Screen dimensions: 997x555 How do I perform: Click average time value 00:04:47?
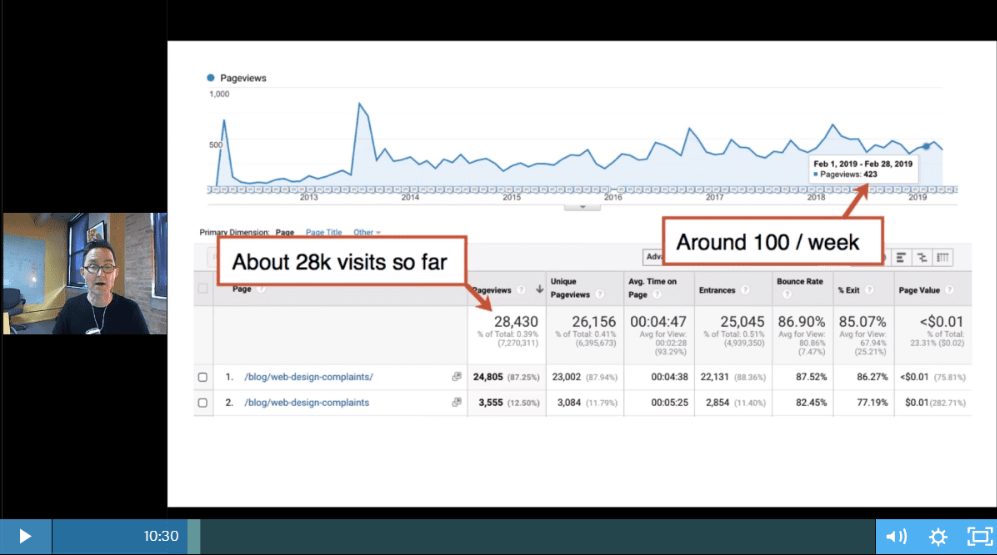click(658, 322)
